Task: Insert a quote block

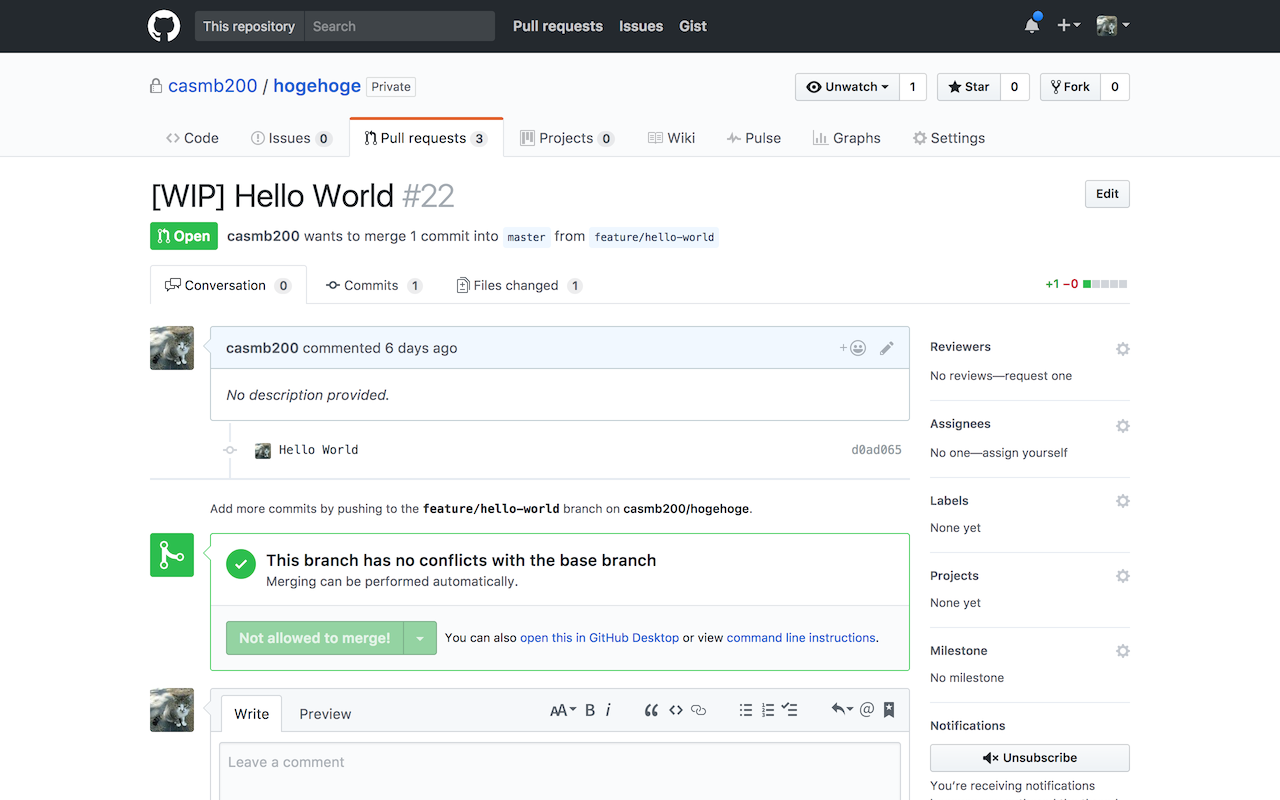Action: (x=651, y=710)
